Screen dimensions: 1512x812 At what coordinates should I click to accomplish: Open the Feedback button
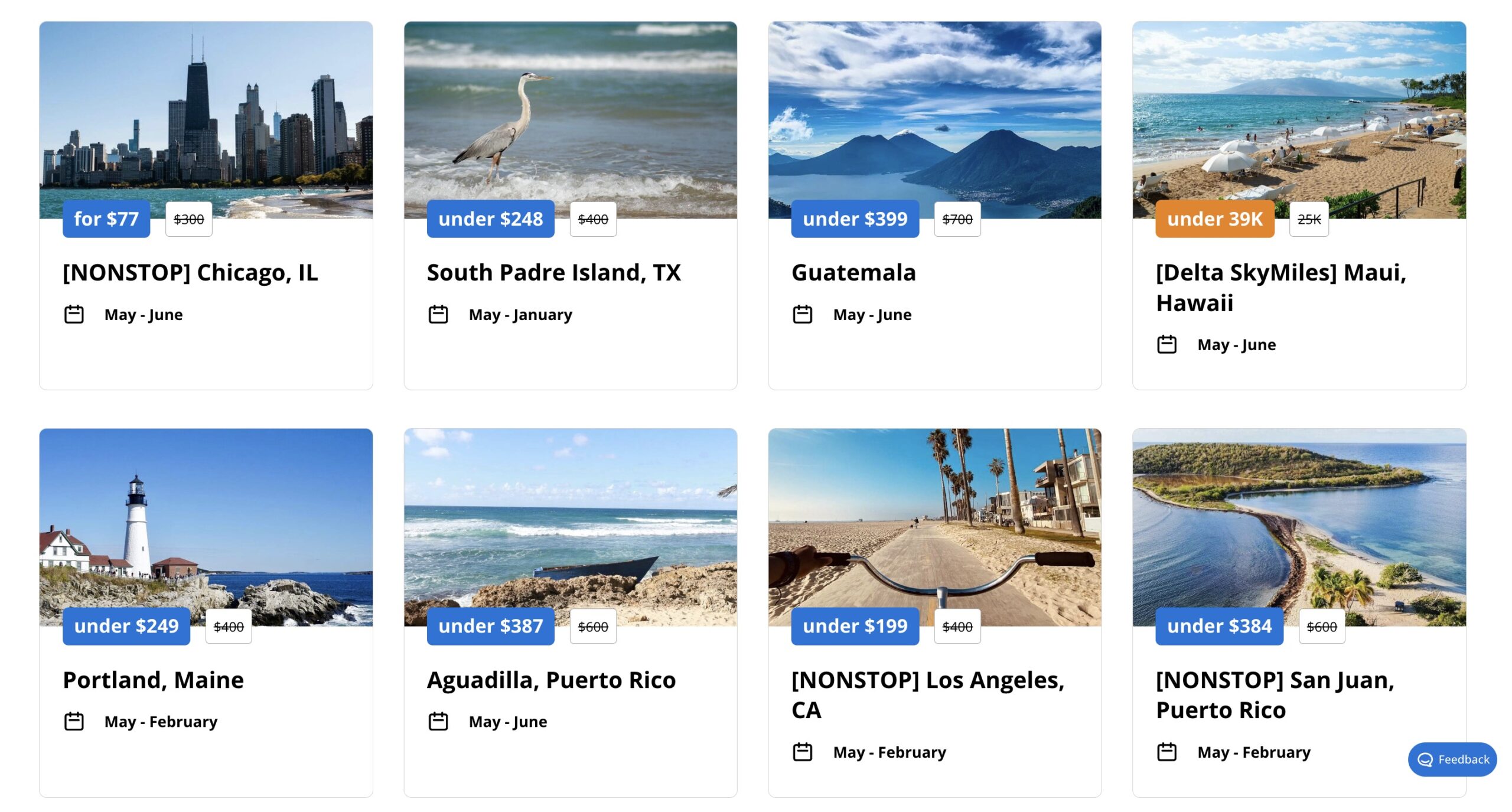(1452, 760)
